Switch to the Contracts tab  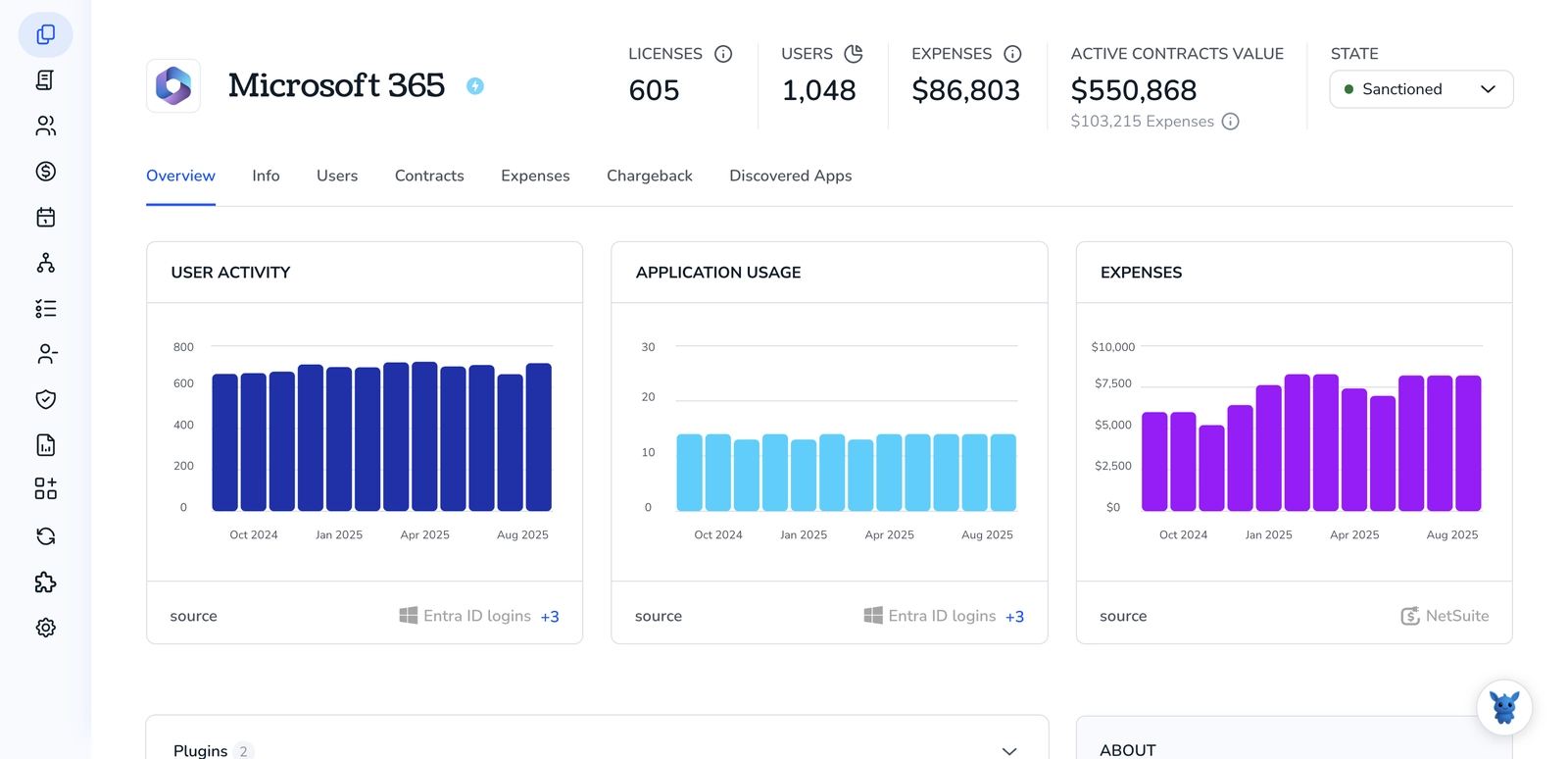(429, 176)
